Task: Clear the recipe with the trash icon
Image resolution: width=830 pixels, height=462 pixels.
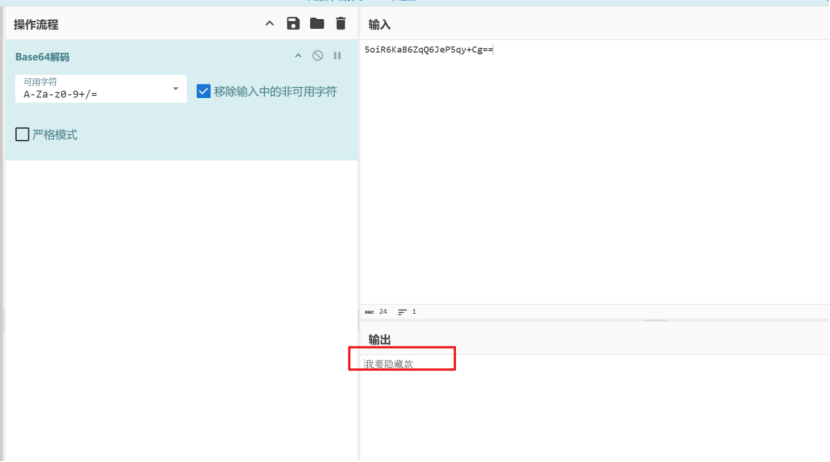Action: coord(341,24)
